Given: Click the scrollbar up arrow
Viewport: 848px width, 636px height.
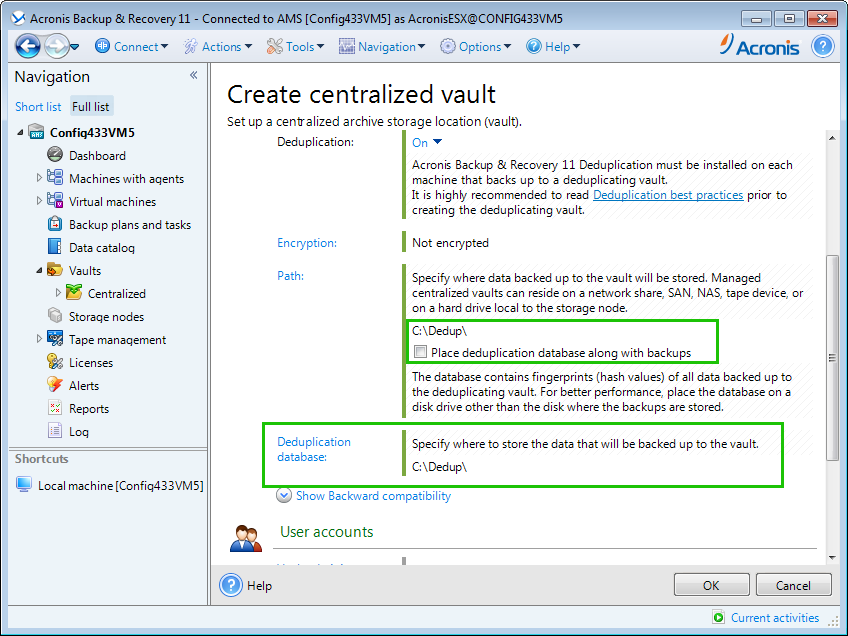Looking at the screenshot, I should click(832, 138).
